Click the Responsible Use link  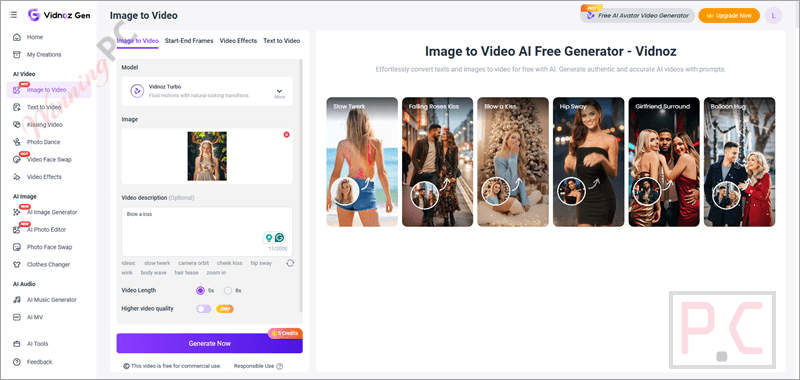click(254, 366)
